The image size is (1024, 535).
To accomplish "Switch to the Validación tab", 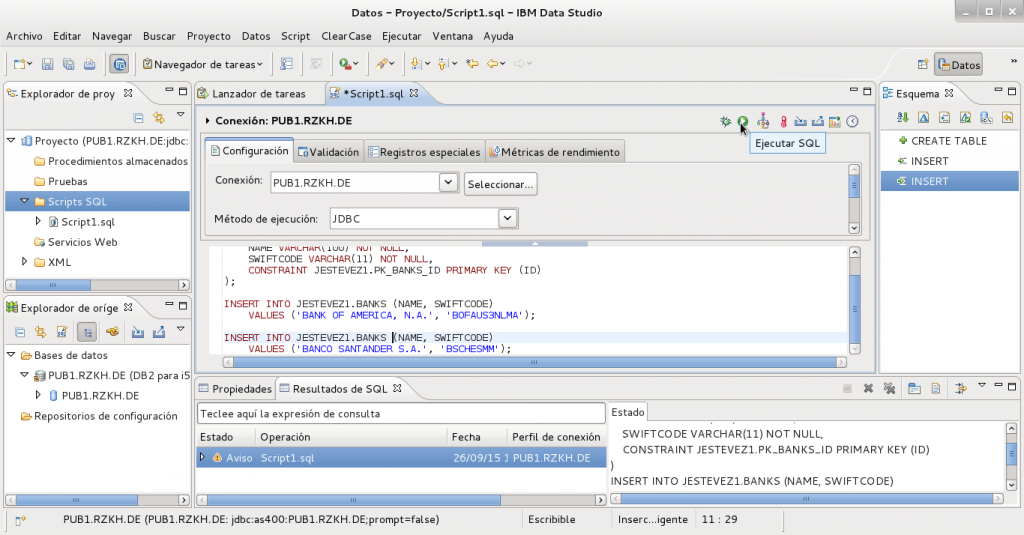I will click(x=328, y=152).
